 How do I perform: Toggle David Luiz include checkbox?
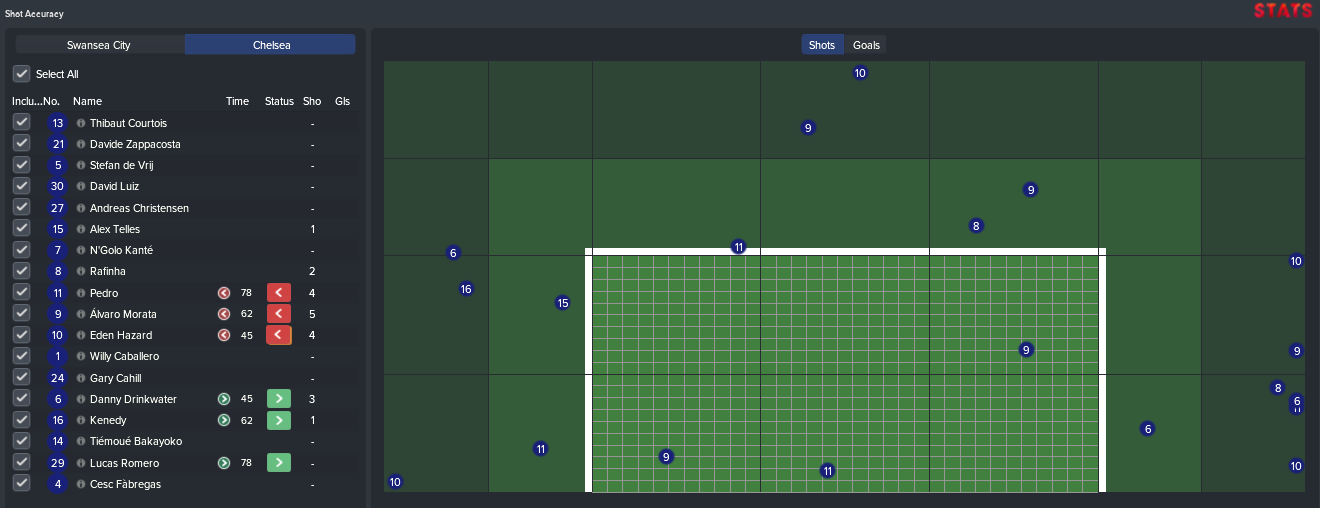point(21,186)
